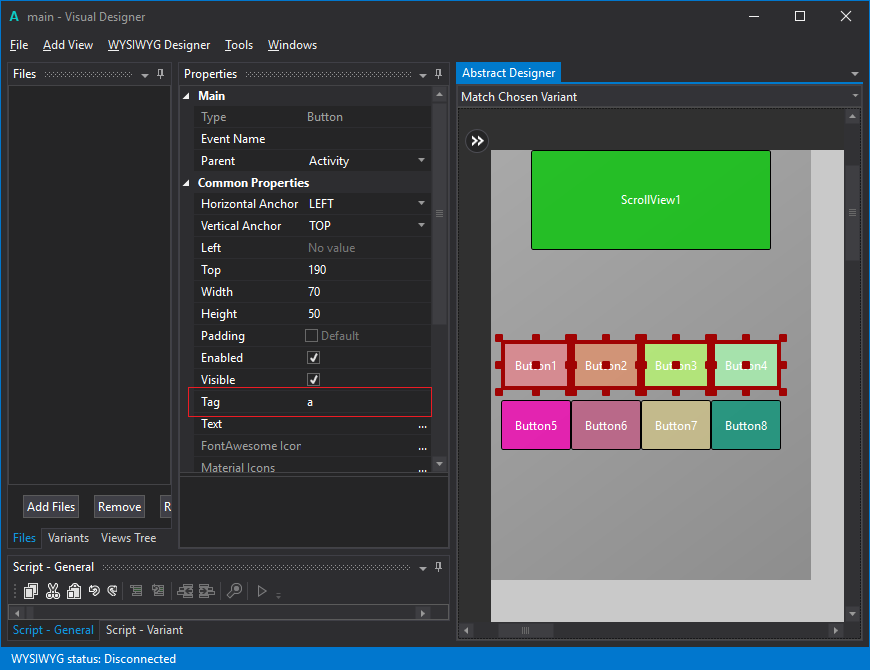Click the Add Files button
The width and height of the screenshot is (870, 670).
51,506
